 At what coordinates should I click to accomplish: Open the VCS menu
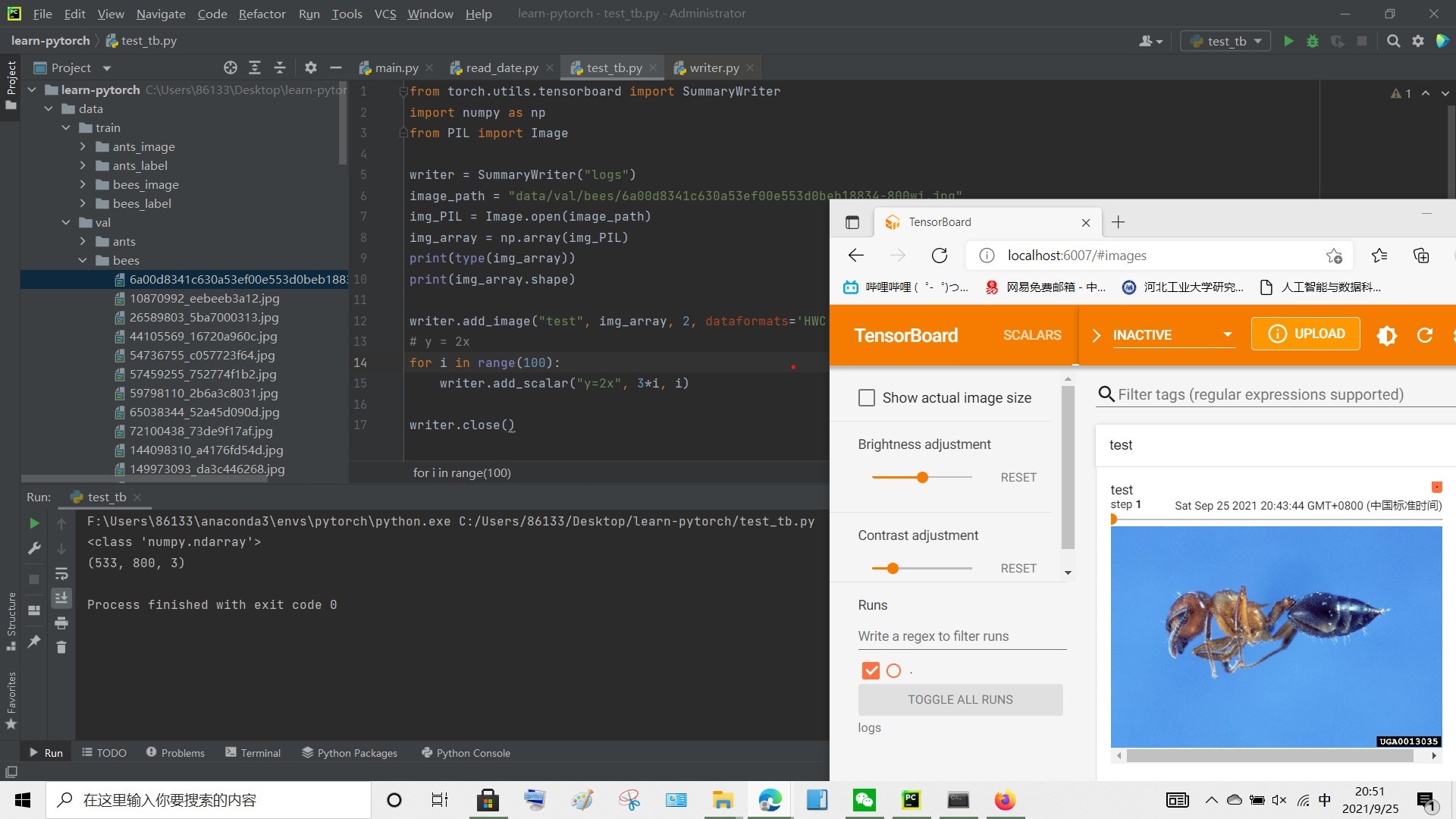pos(384,14)
